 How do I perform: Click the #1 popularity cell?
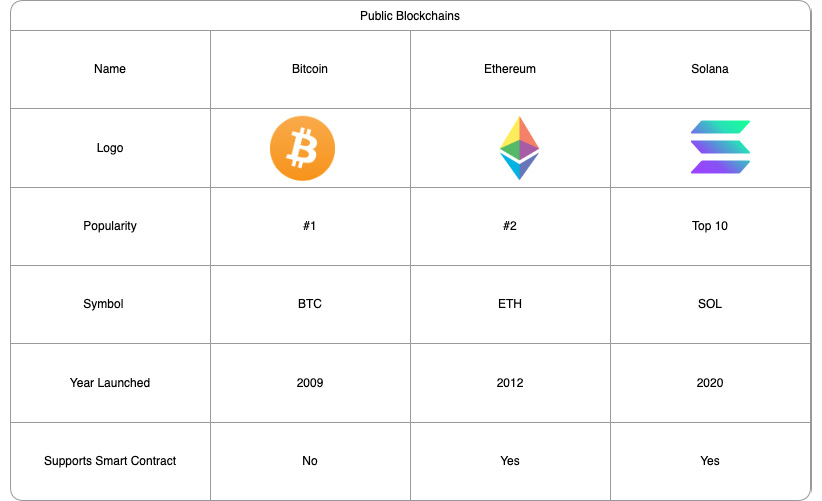310,226
